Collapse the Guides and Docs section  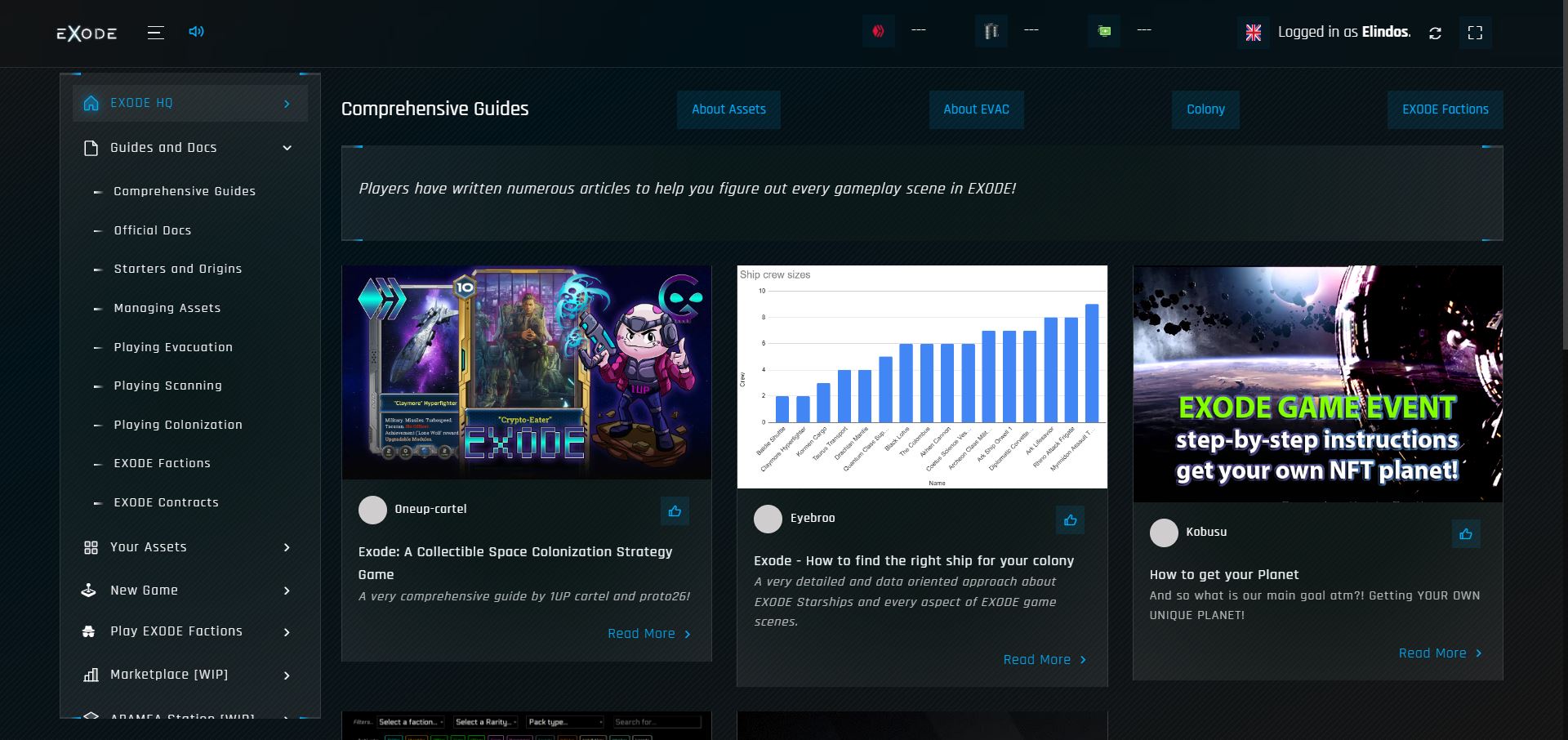287,148
